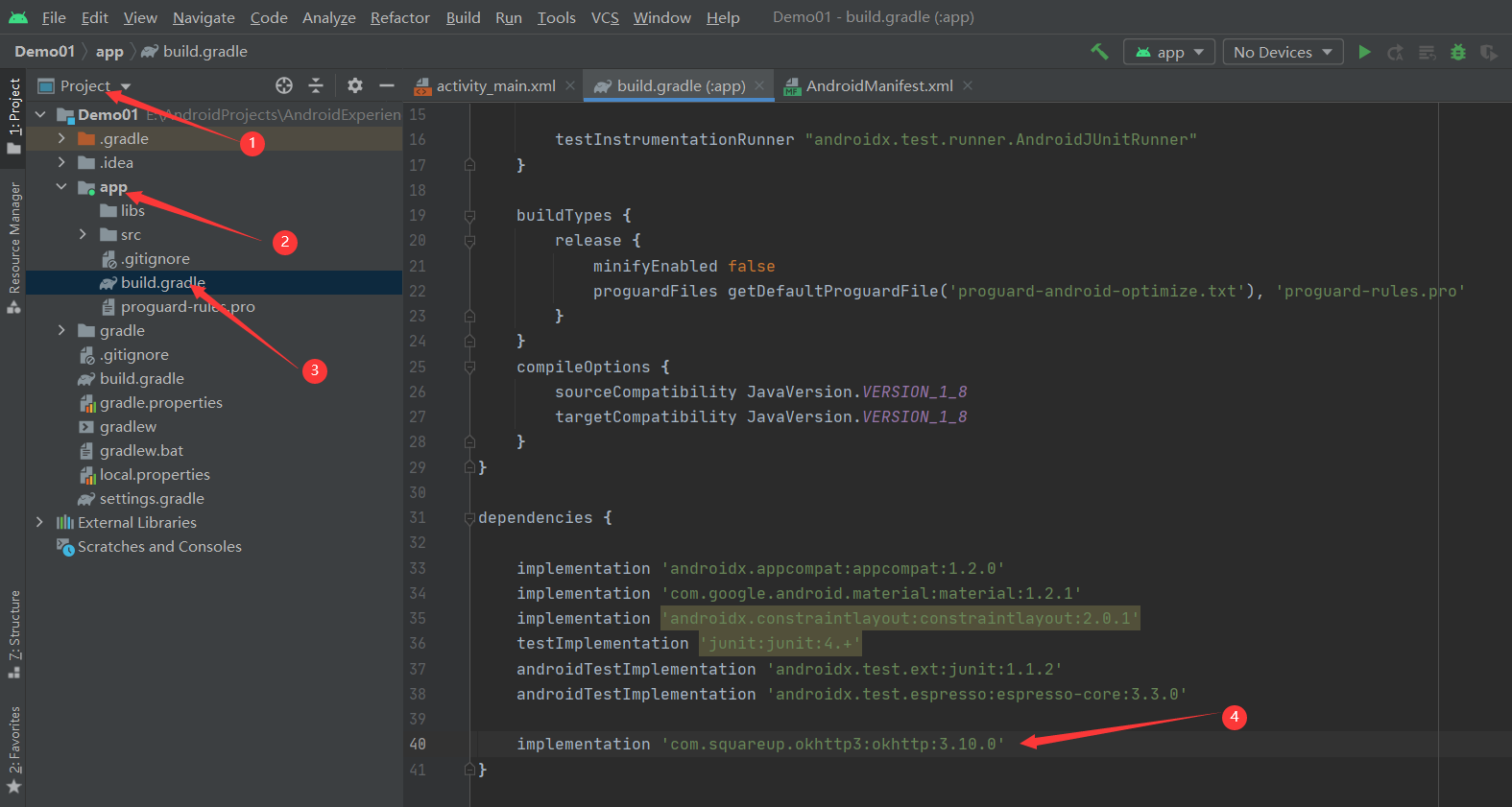The image size is (1512, 807).
Task: Close the build.gradle (:app) tab
Action: point(759,85)
